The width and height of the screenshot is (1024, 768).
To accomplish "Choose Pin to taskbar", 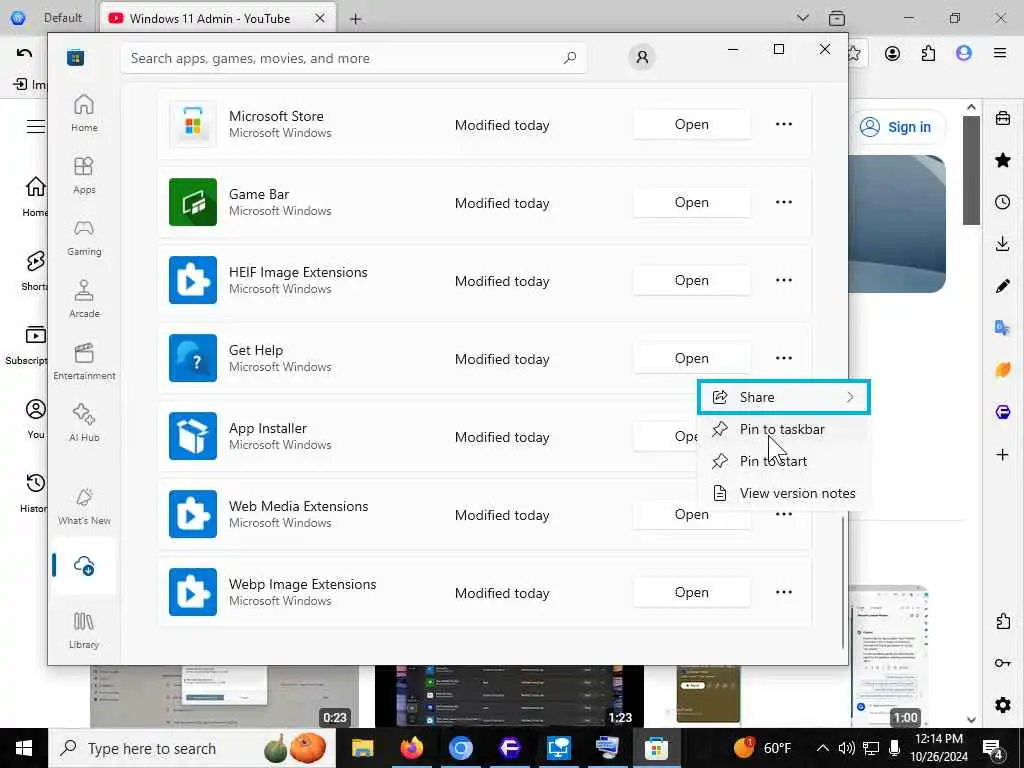I will 784,429.
